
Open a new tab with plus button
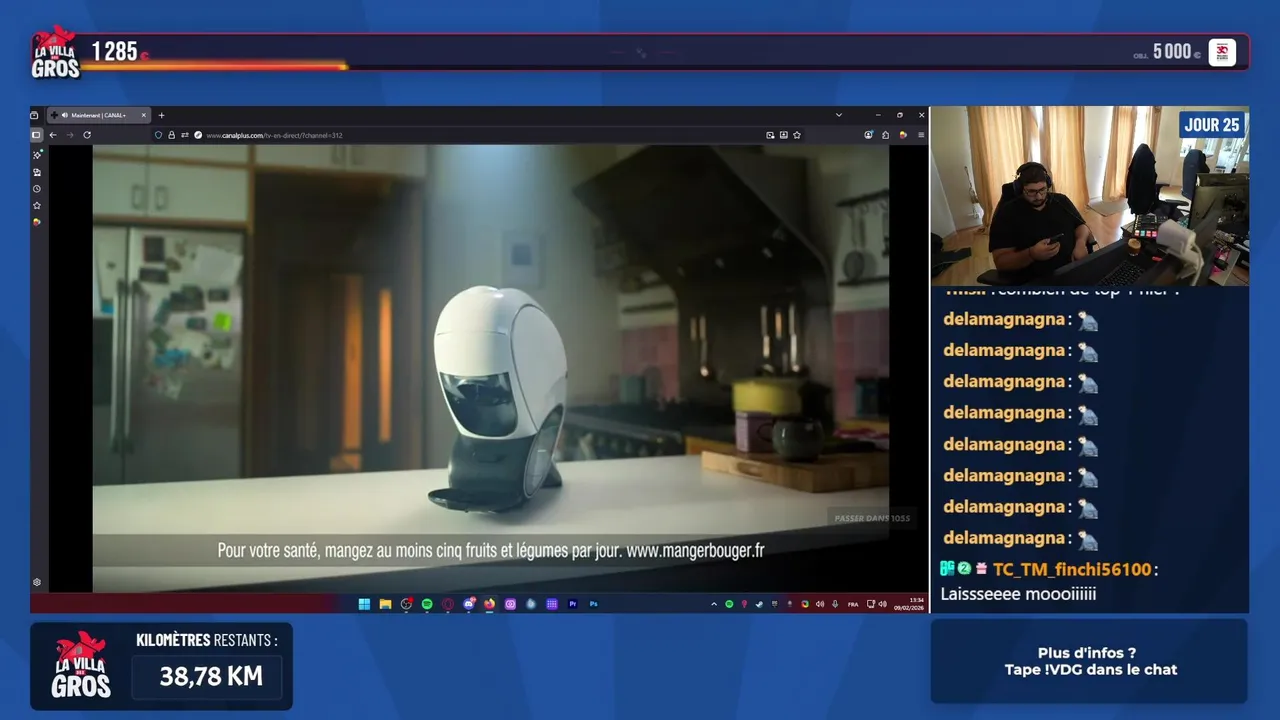pos(161,115)
